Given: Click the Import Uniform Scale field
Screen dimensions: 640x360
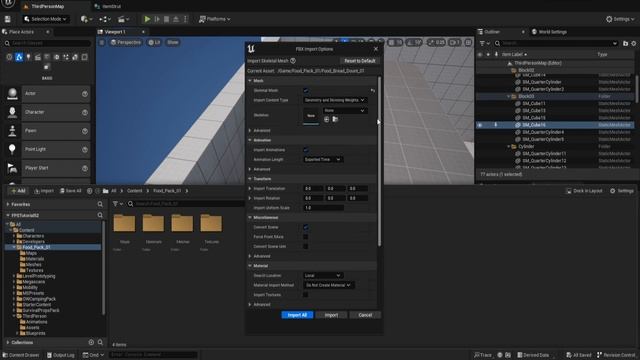Looking at the screenshot, I should (x=323, y=208).
